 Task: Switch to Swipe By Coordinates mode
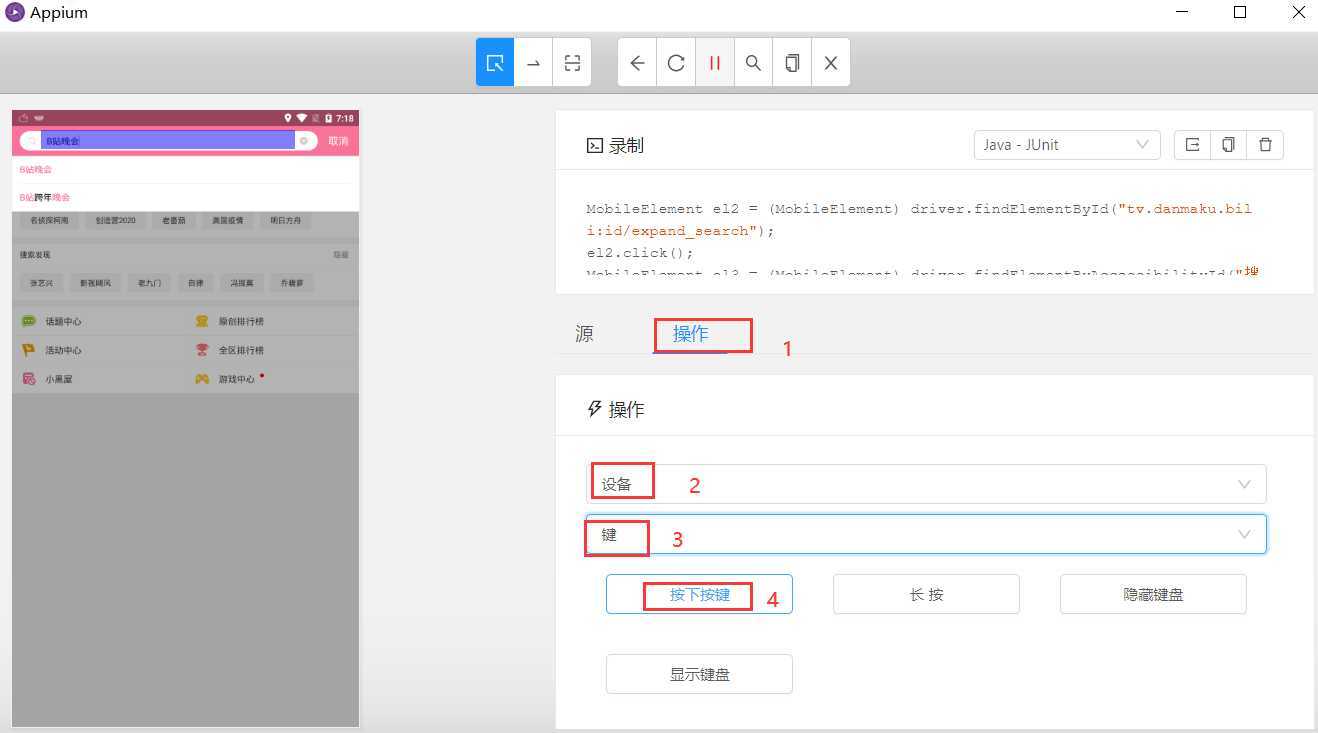pyautogui.click(x=534, y=63)
